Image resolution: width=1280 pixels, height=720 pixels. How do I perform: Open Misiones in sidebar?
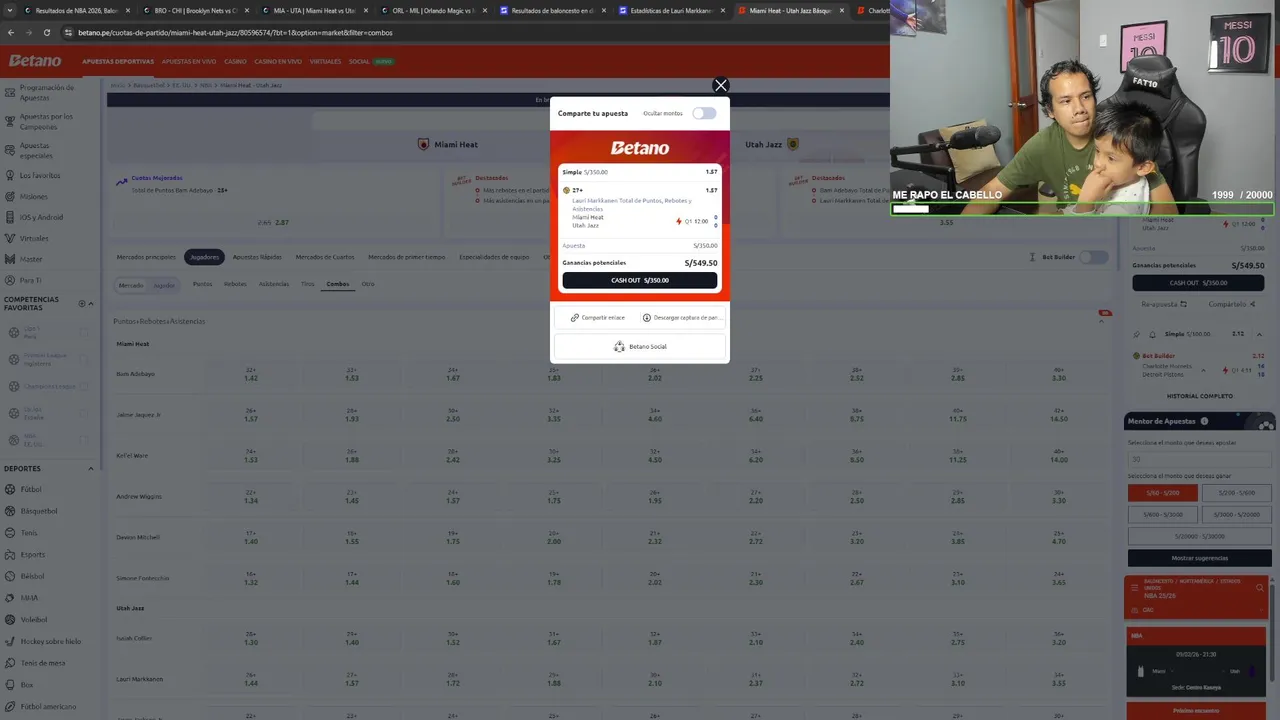click(x=33, y=197)
